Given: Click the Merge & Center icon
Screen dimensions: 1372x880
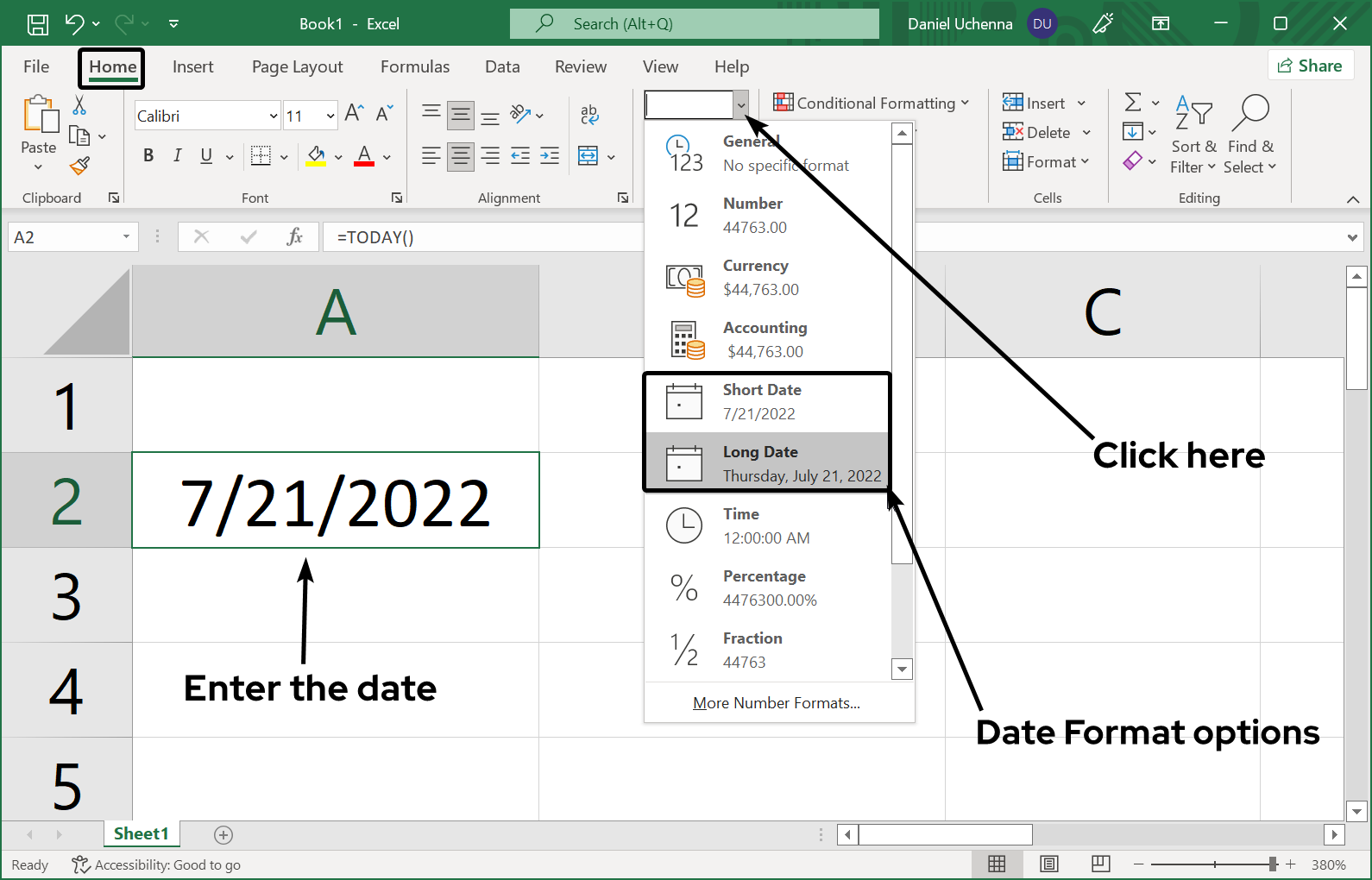Looking at the screenshot, I should coord(588,156).
